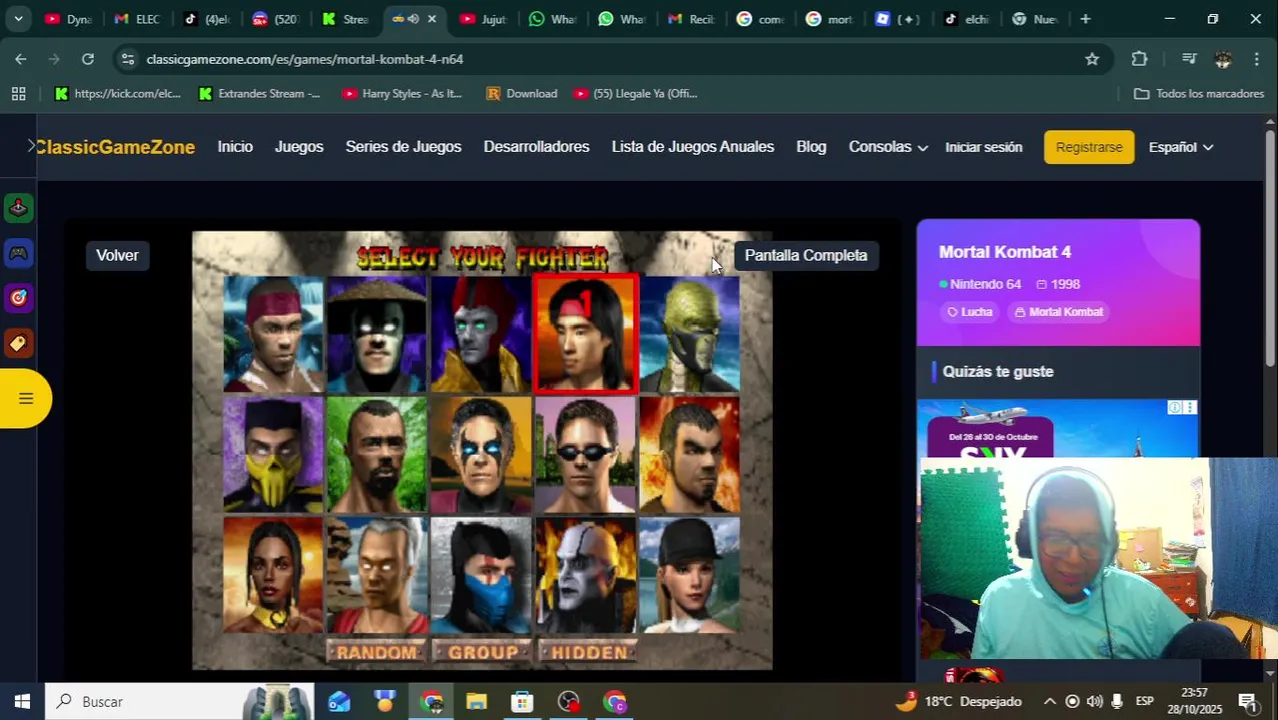Click the Volver button

click(x=117, y=255)
